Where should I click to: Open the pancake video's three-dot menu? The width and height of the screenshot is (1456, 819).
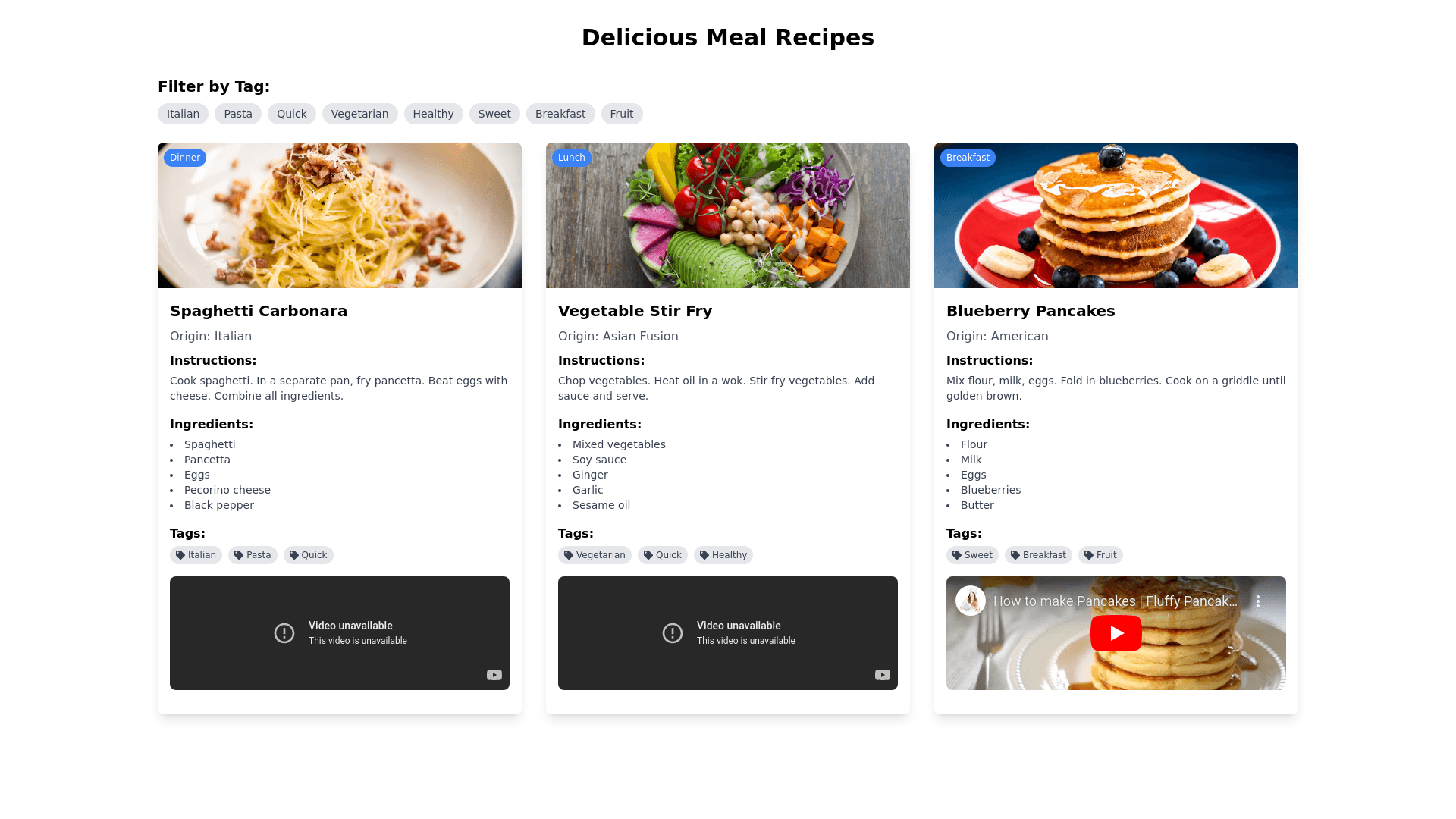[1257, 601]
